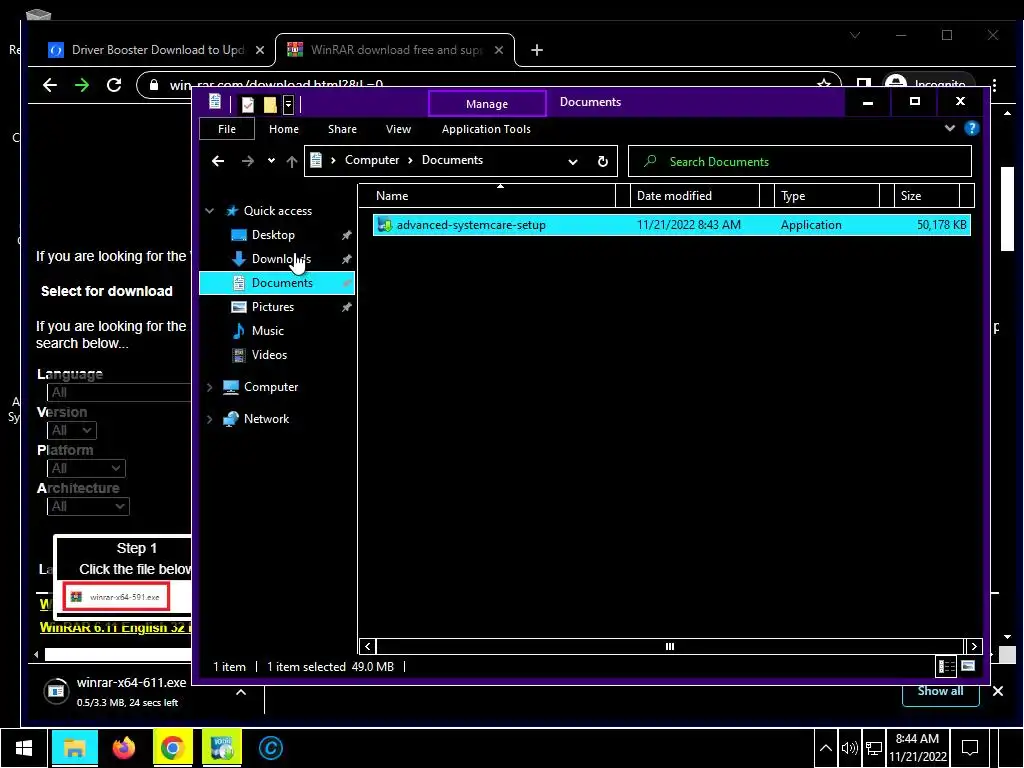Open File Explorer from the taskbar

[x=74, y=748]
